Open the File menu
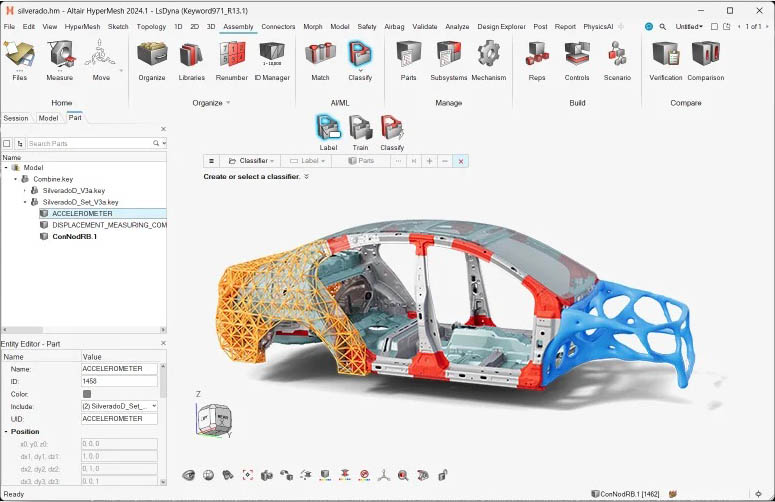 pos(9,27)
